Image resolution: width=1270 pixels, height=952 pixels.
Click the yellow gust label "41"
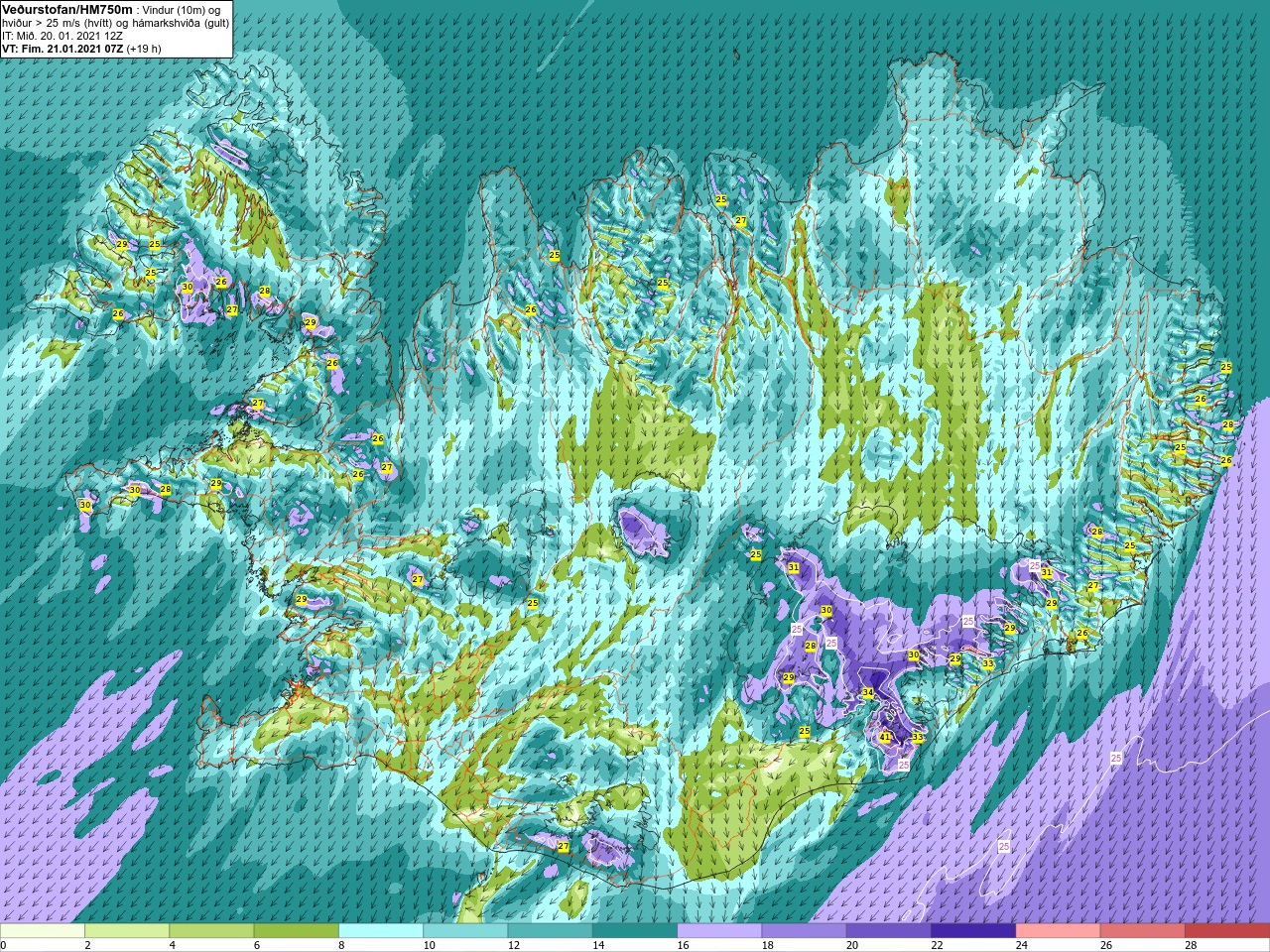coord(885,738)
